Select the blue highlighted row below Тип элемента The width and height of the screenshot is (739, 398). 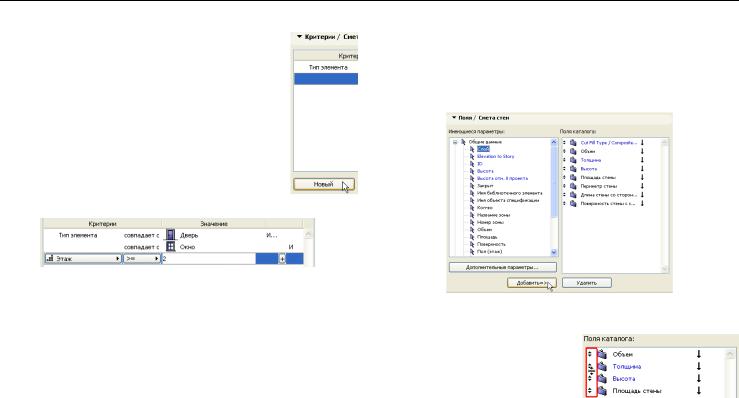click(326, 79)
